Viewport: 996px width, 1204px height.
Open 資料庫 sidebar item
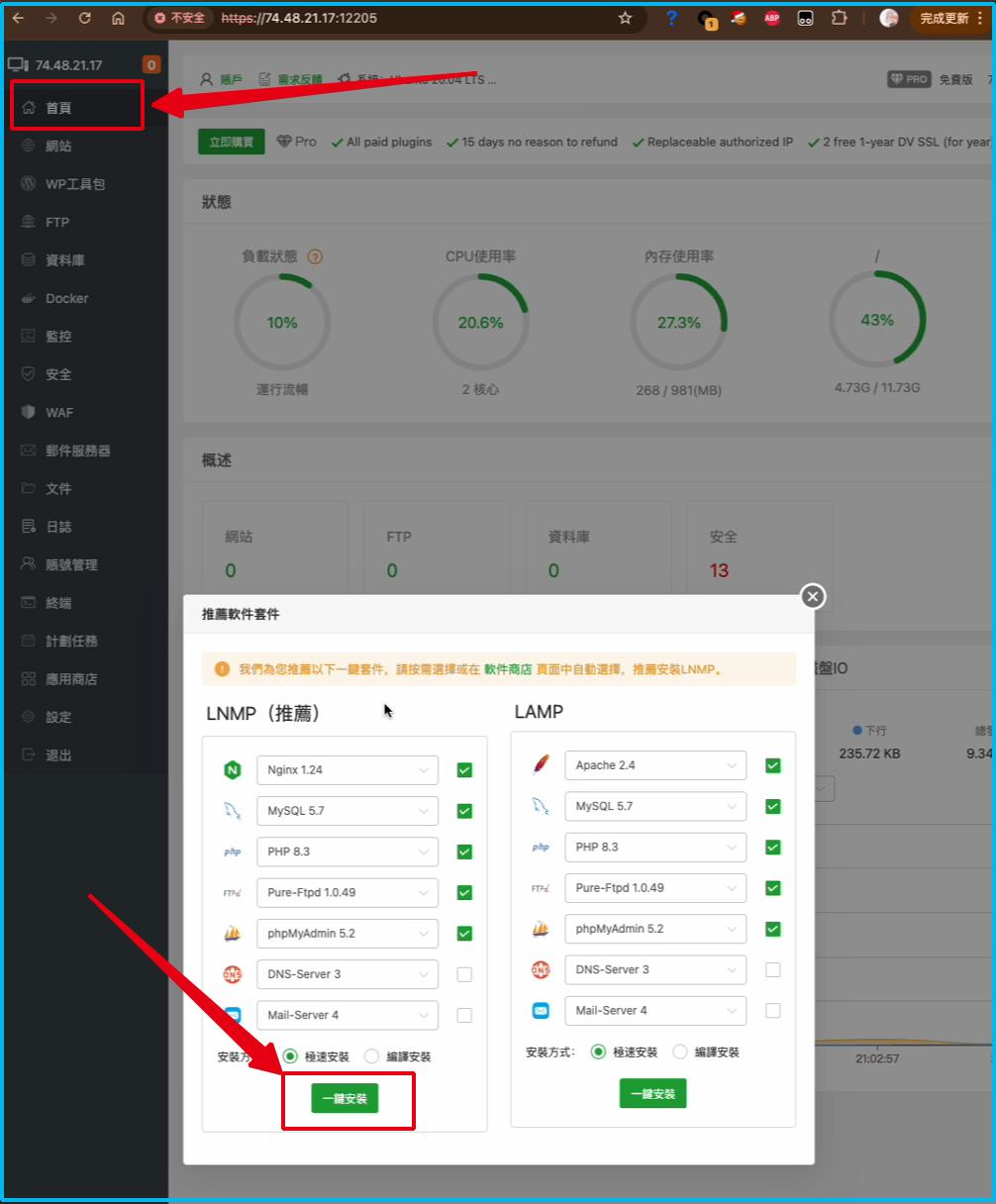click(x=65, y=260)
